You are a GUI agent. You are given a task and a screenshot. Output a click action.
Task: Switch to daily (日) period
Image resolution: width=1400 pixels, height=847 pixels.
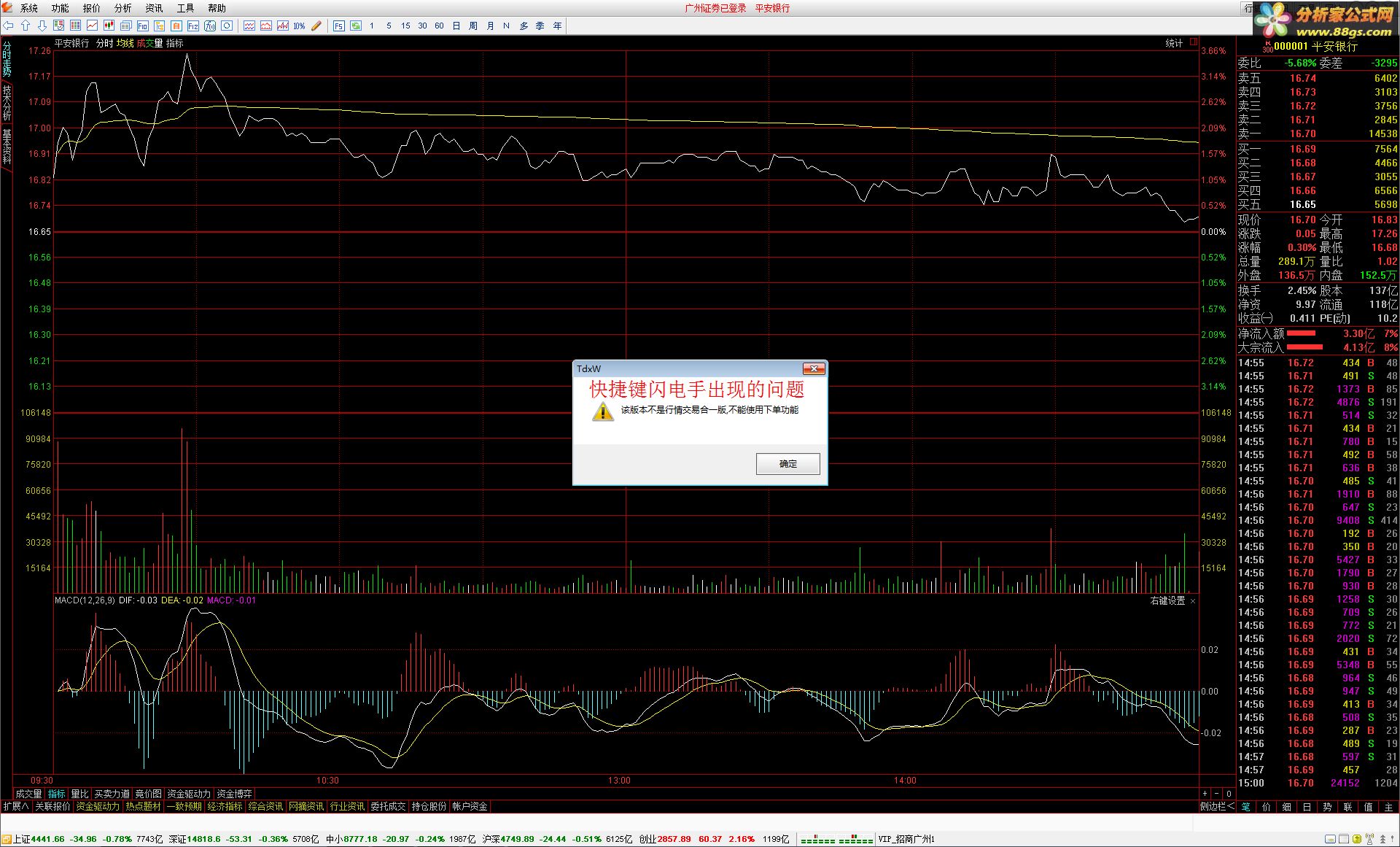click(x=456, y=26)
